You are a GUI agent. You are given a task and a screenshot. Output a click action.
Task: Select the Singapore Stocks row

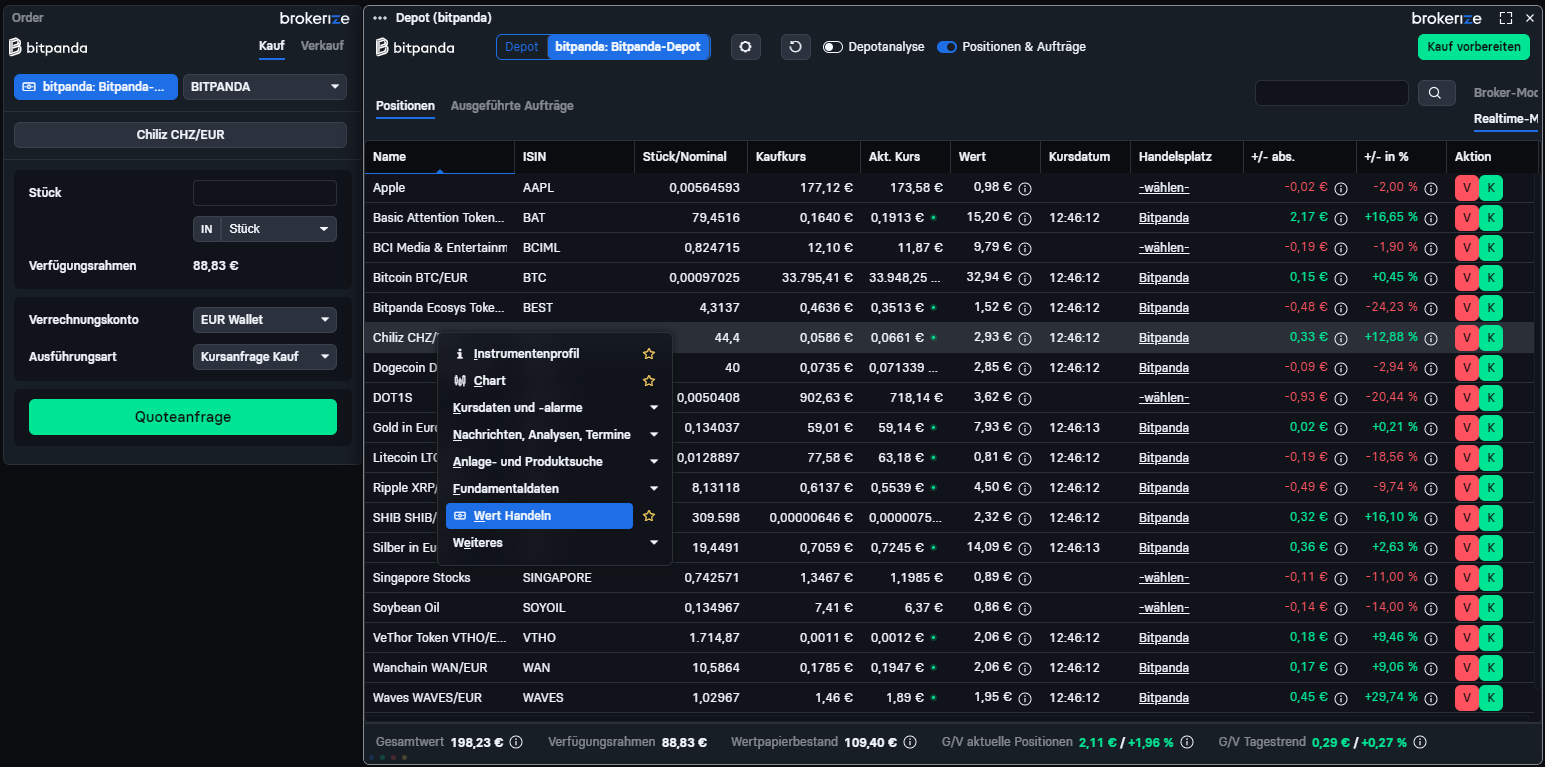(949, 578)
